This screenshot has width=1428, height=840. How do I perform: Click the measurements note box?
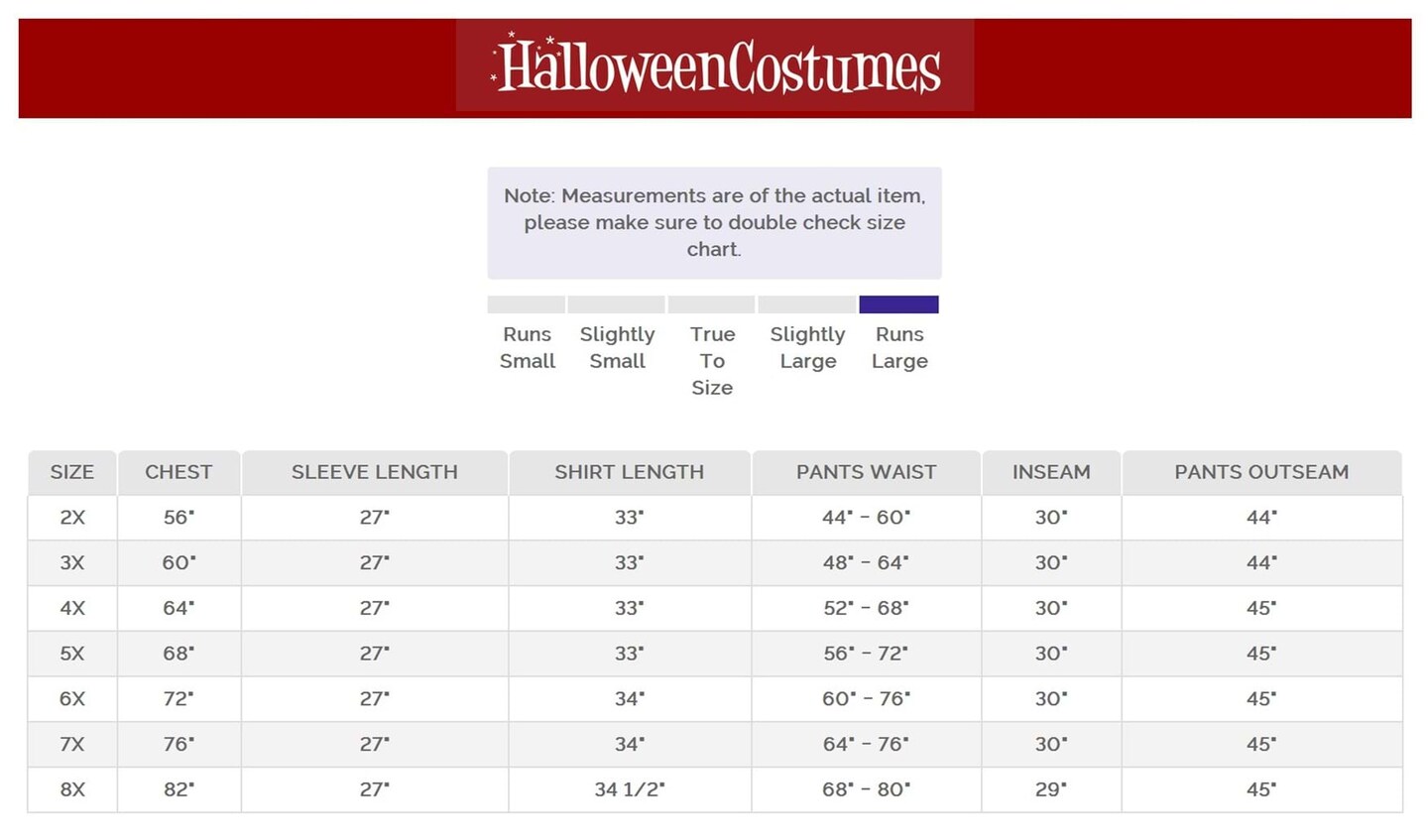click(x=714, y=222)
